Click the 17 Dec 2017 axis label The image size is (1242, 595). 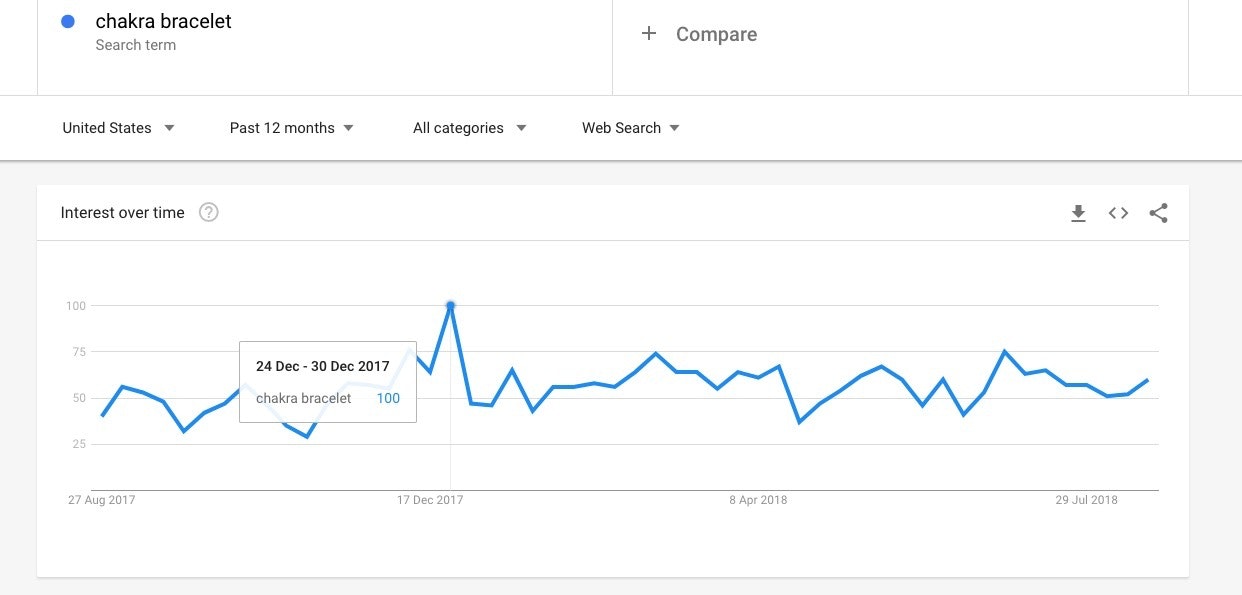(x=430, y=500)
